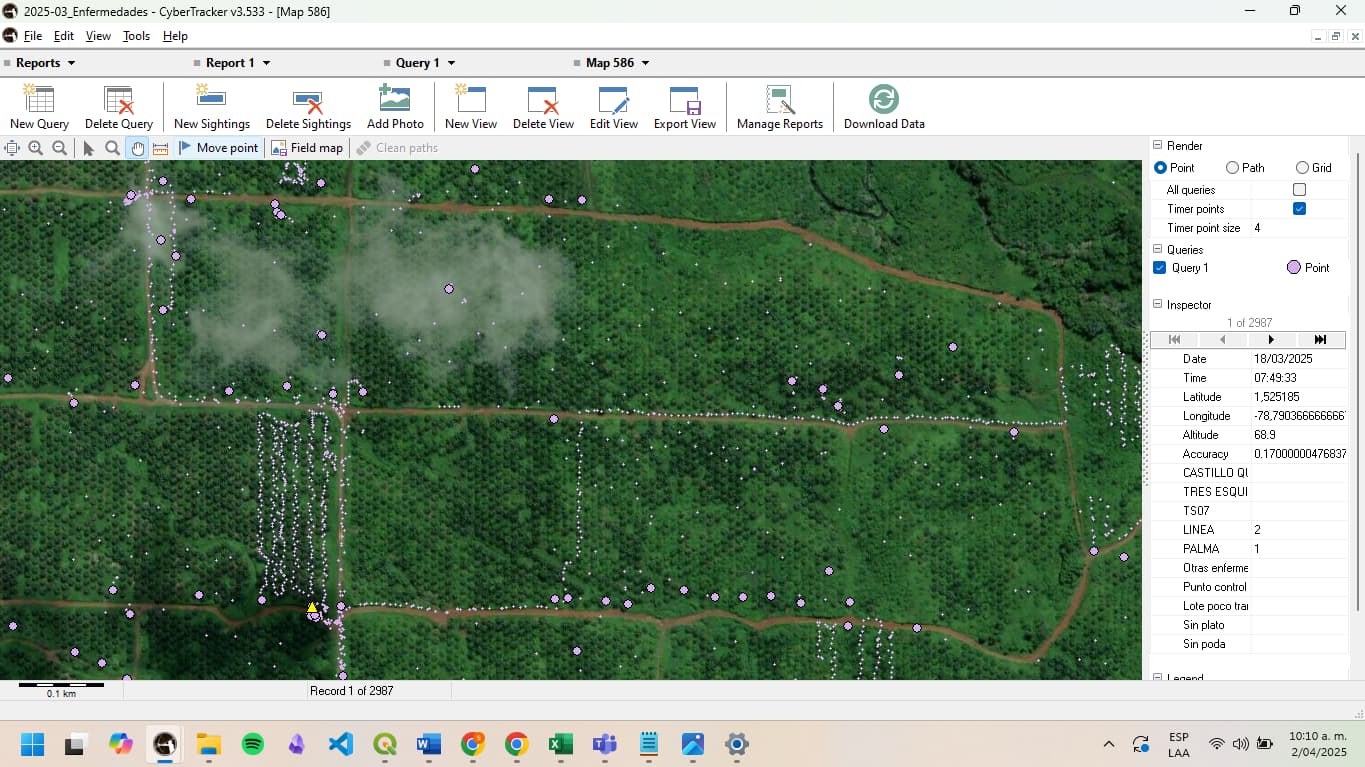Screen dimensions: 1365x767
Task: Click the Query 1 purple point swatch
Action: 1293,268
